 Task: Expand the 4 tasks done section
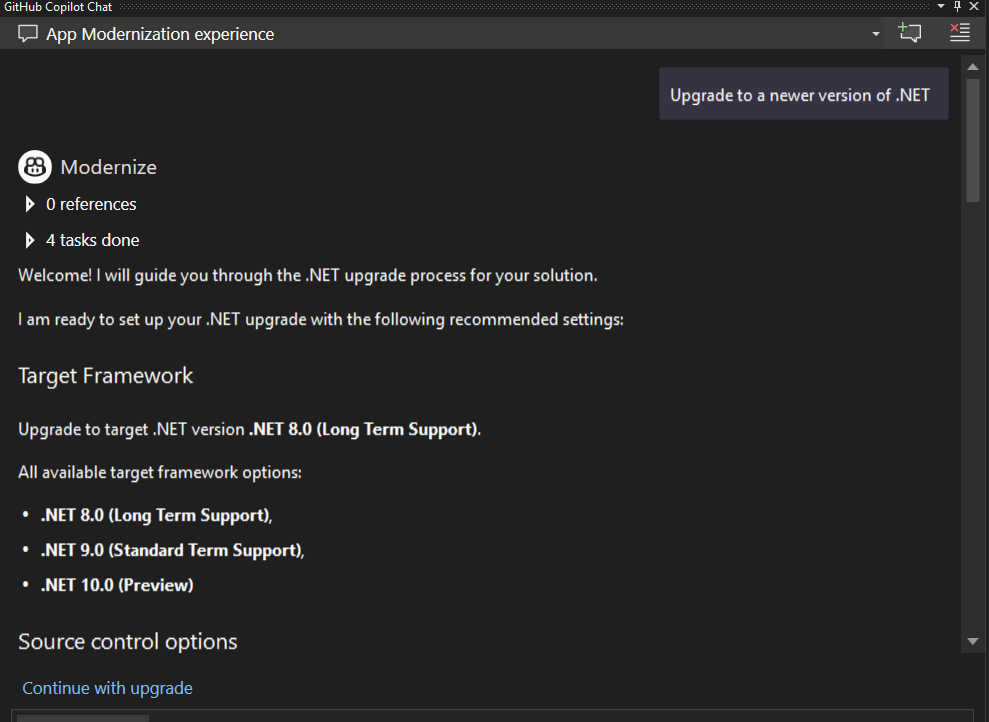coord(30,240)
